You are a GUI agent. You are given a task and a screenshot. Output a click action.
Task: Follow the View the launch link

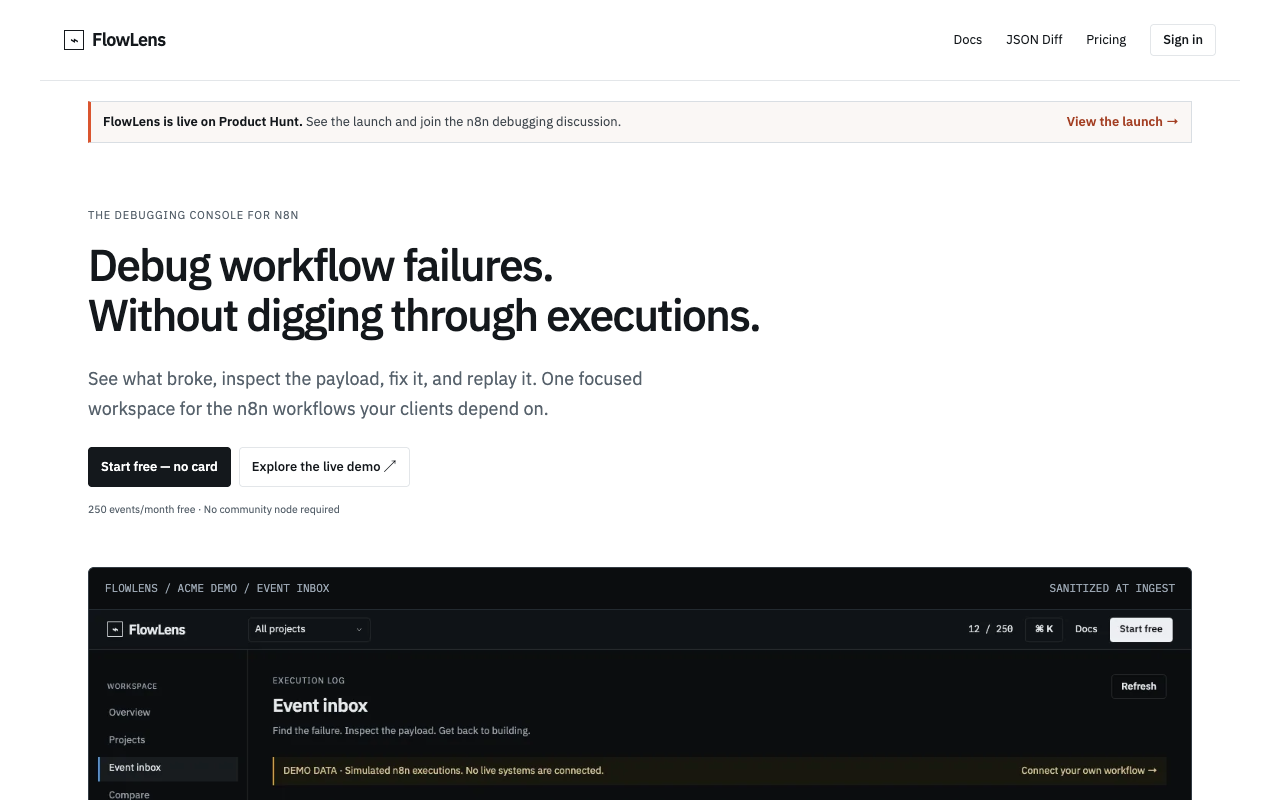click(1122, 122)
